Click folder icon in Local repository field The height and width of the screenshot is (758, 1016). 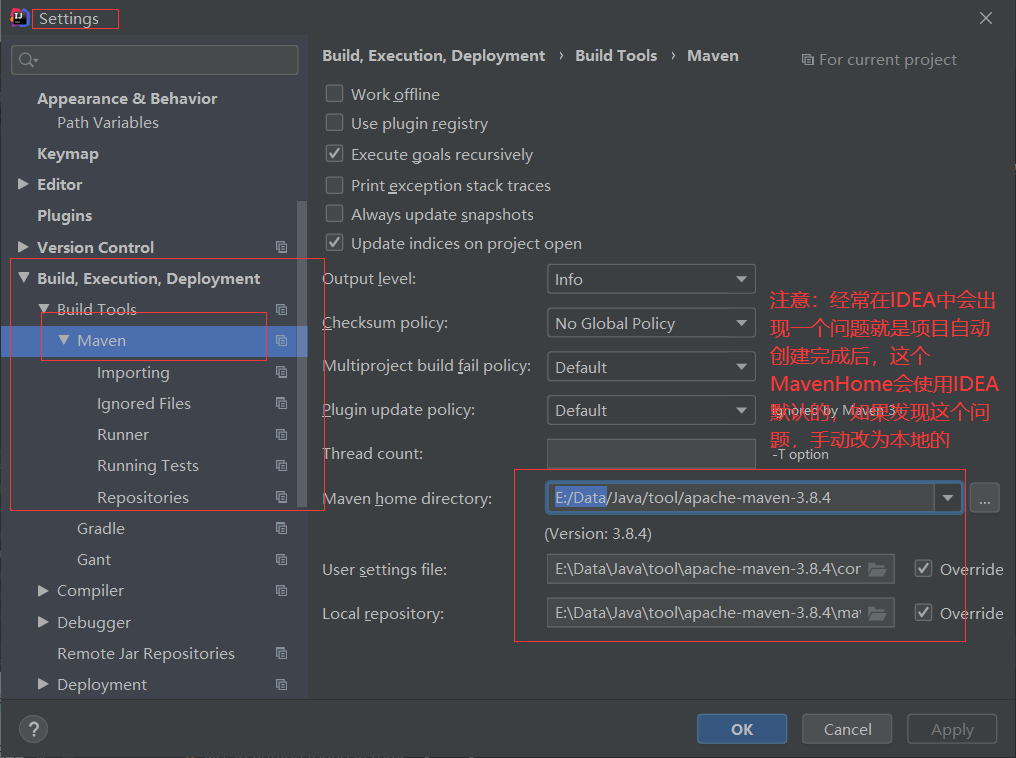(x=877, y=613)
